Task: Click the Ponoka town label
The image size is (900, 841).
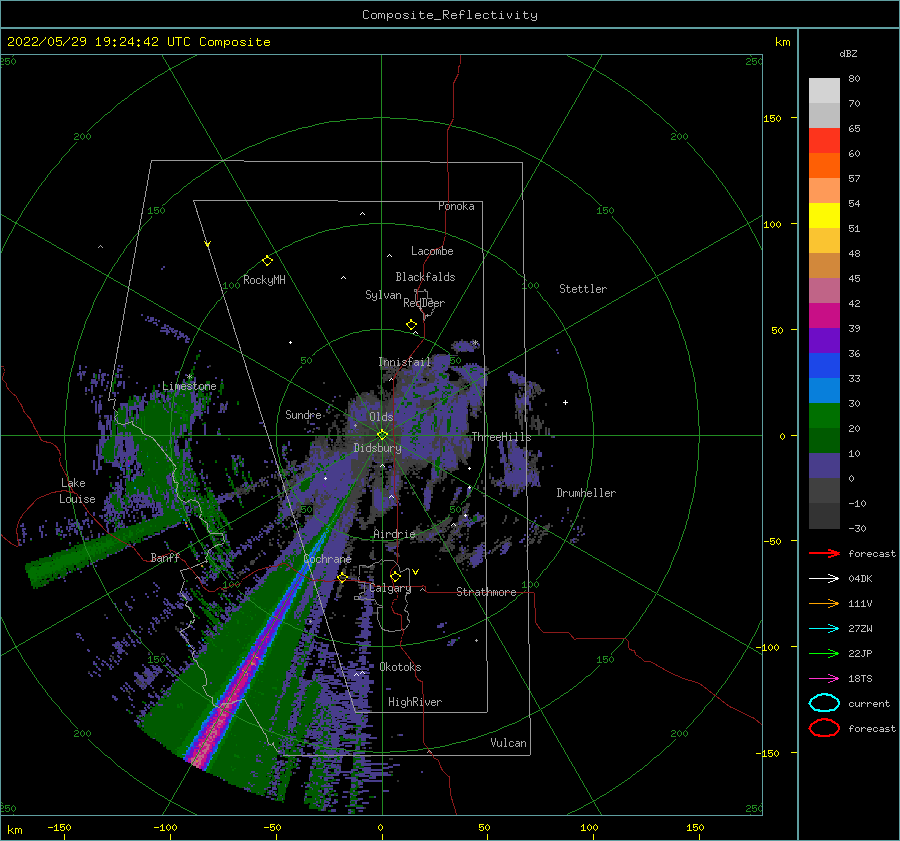Action: coord(456,206)
